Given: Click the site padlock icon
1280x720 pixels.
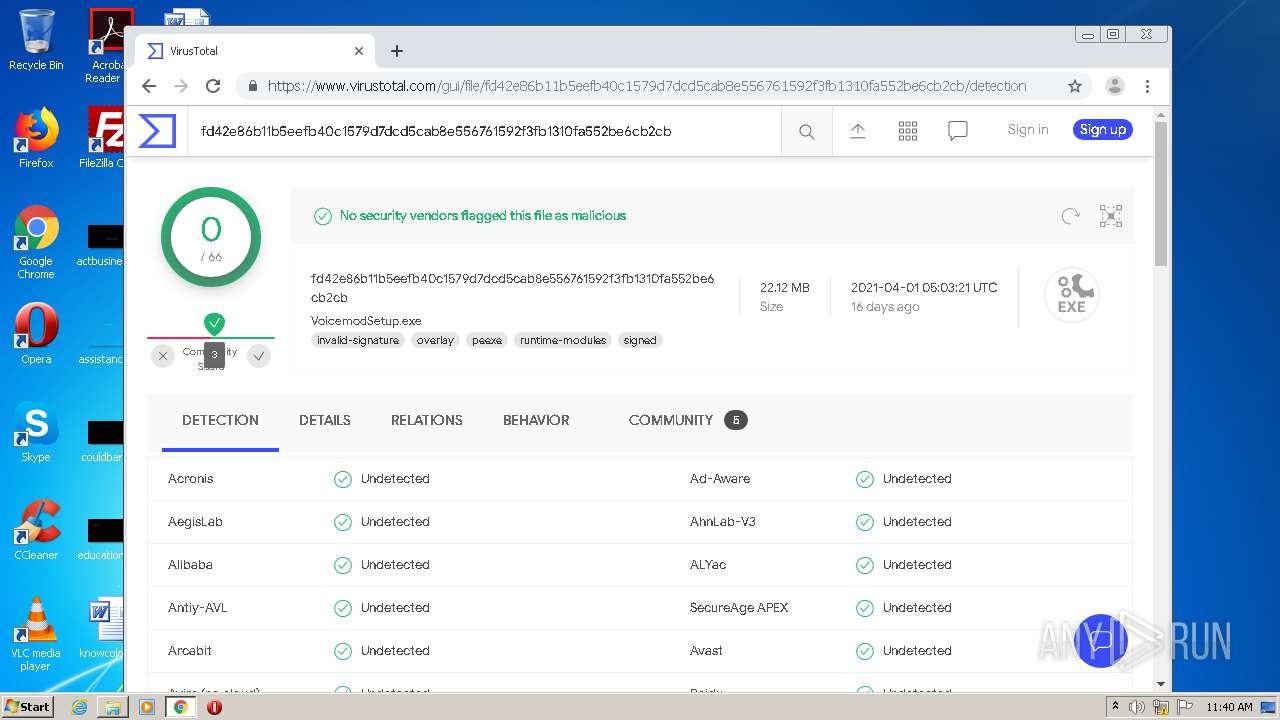Looking at the screenshot, I should [253, 86].
